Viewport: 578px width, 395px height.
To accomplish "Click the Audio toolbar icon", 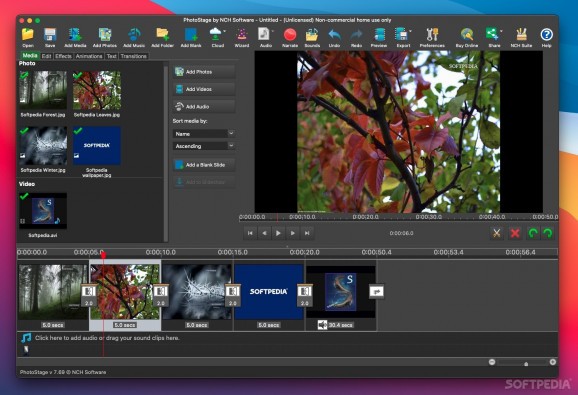I will pos(265,37).
